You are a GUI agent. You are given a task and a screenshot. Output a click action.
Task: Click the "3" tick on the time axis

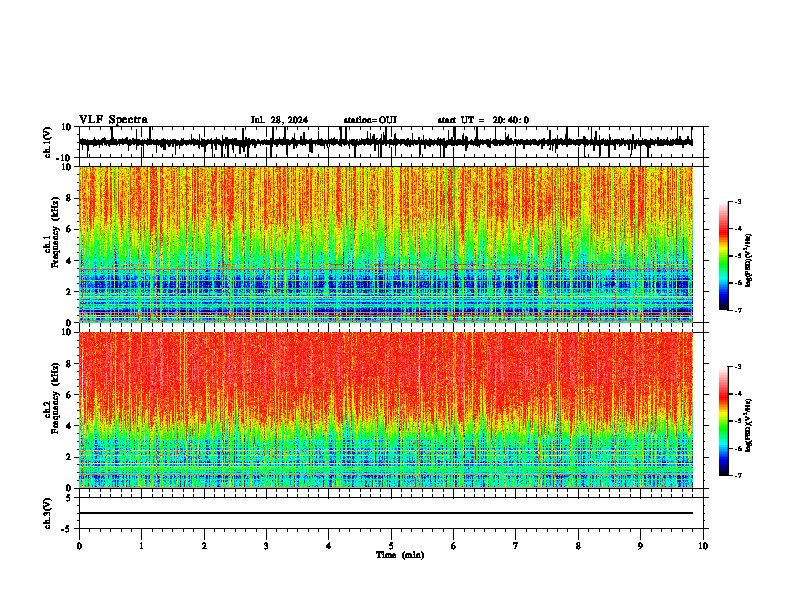[266, 546]
